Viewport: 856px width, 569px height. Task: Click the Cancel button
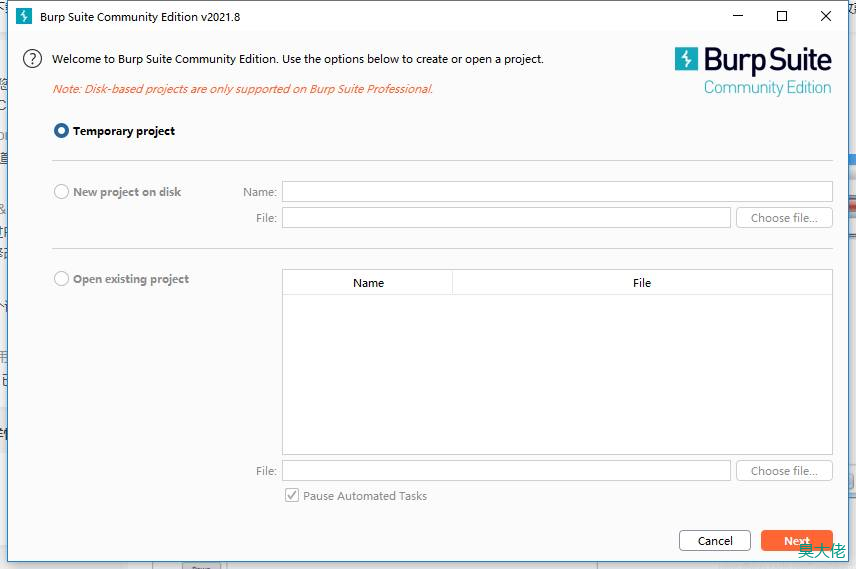tap(715, 541)
